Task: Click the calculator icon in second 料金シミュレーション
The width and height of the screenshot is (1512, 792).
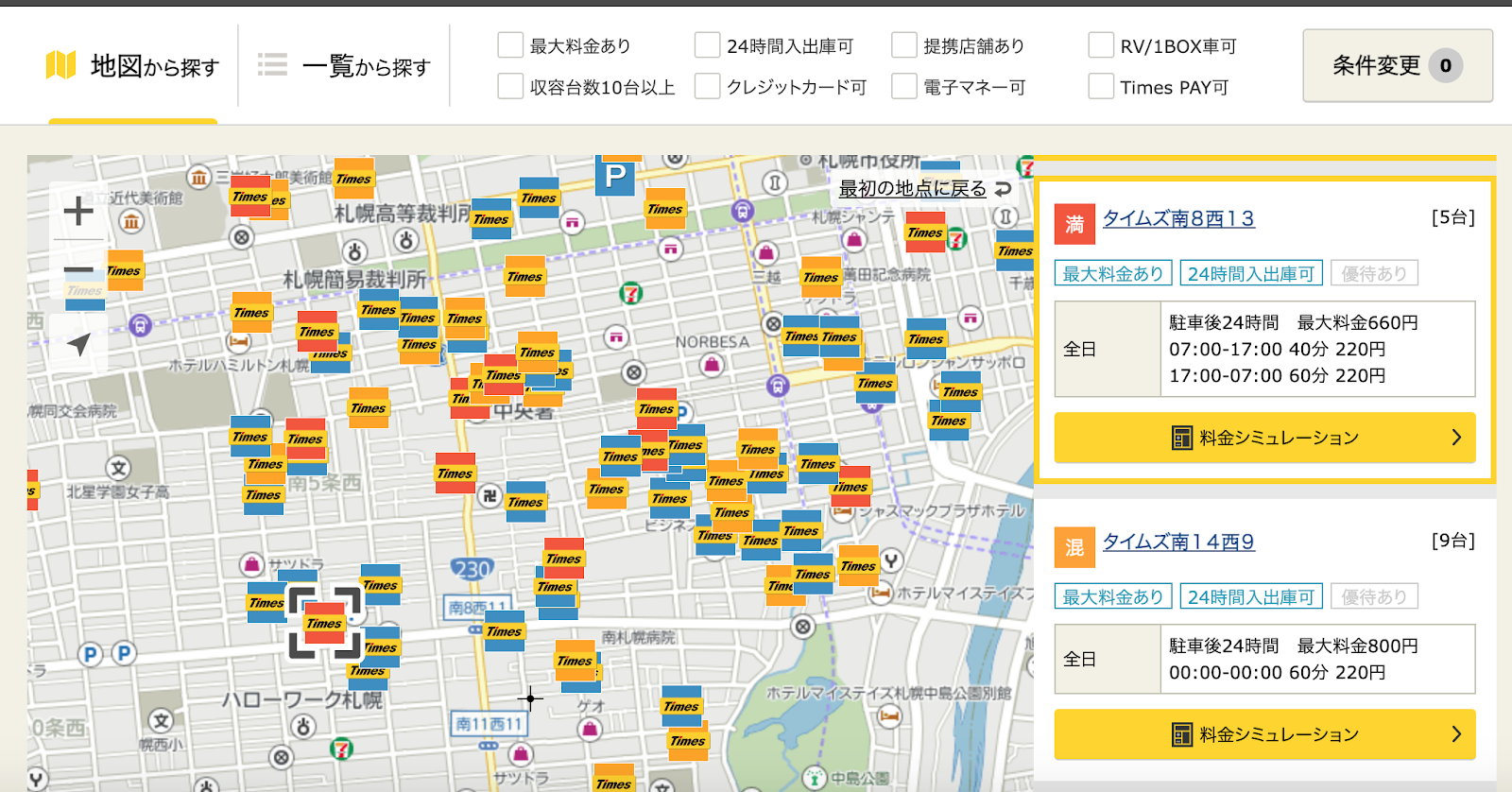Action: [1182, 734]
